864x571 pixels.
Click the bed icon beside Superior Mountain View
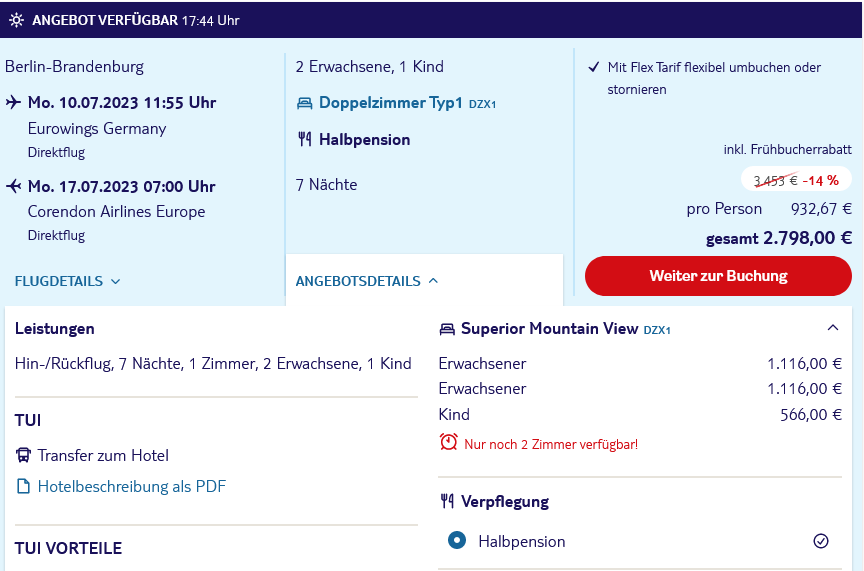point(447,329)
